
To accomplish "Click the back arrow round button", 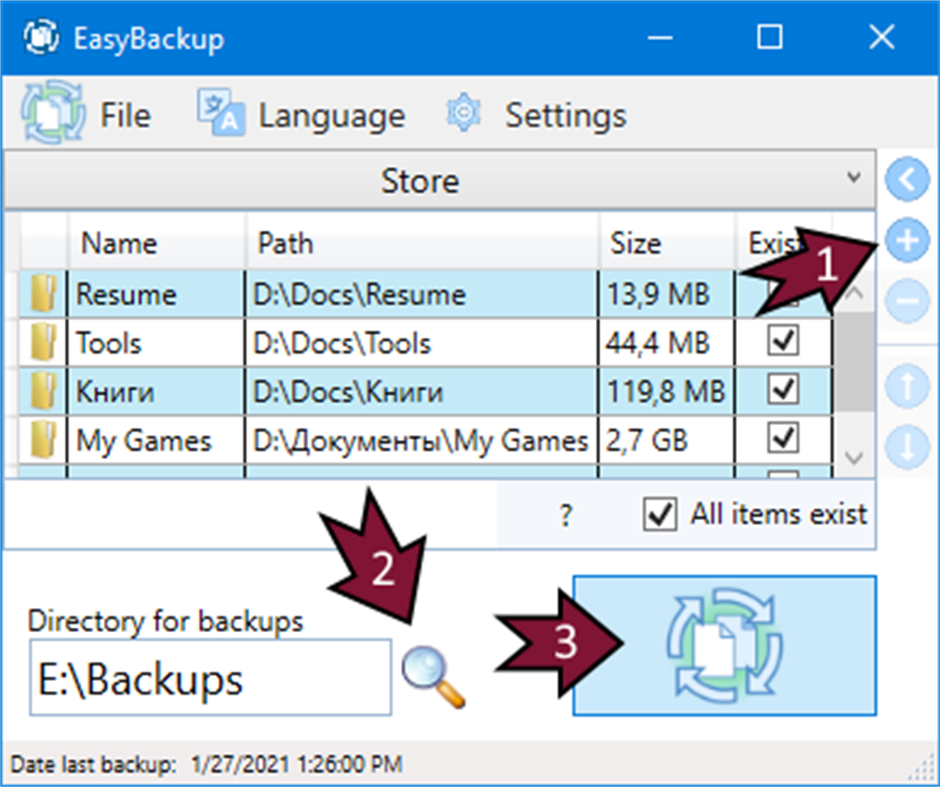I will (x=907, y=179).
